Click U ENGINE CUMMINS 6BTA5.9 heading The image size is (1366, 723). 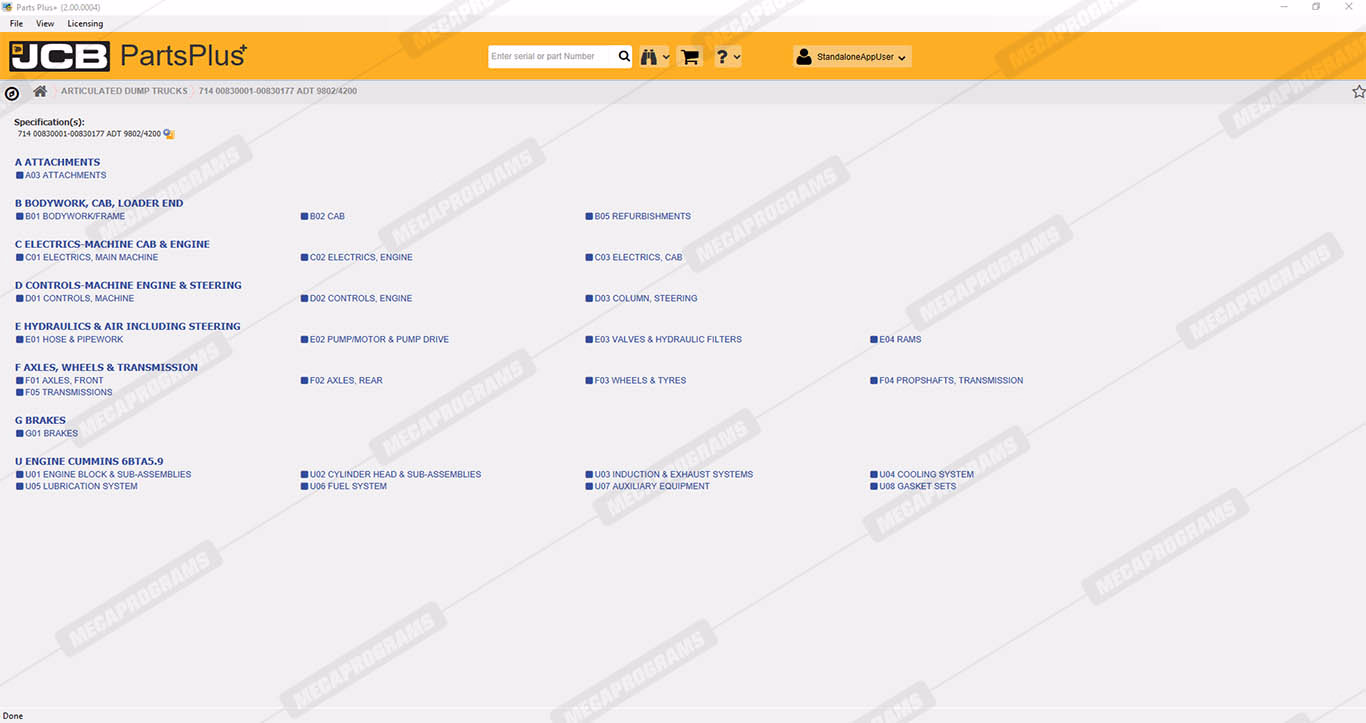(x=89, y=461)
